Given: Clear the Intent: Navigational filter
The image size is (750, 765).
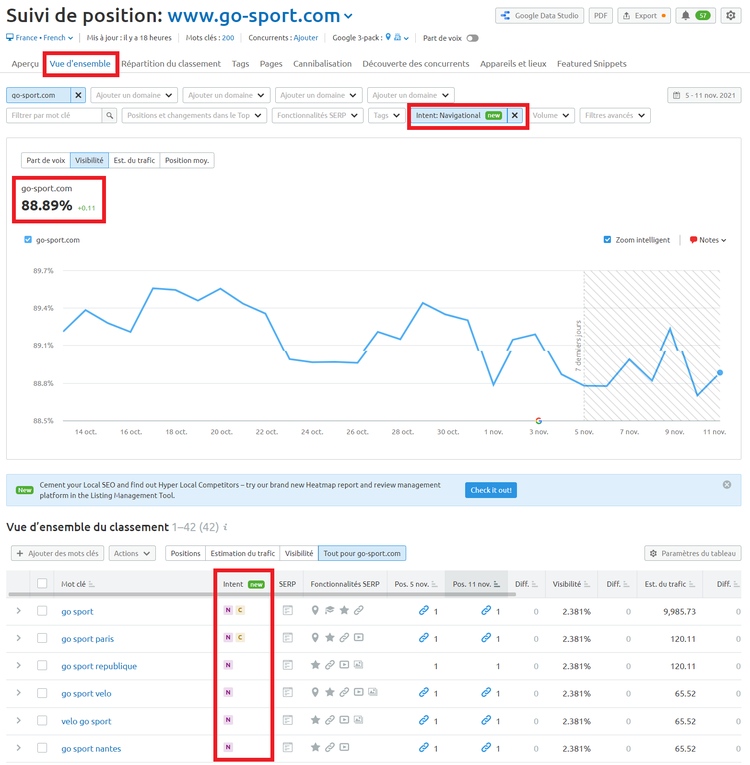Looking at the screenshot, I should 514,116.
